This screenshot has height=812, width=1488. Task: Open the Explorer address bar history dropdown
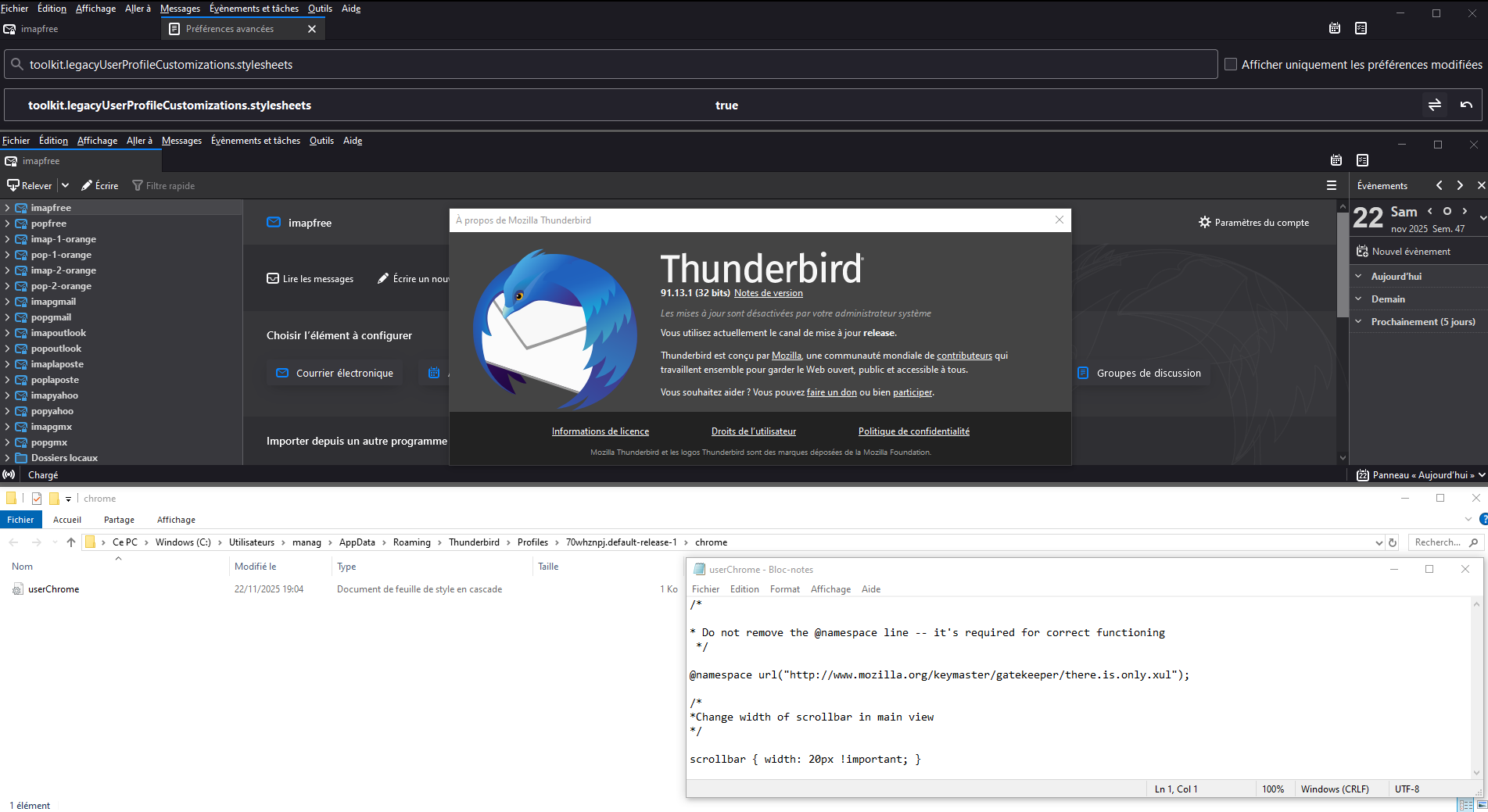click(x=1379, y=542)
